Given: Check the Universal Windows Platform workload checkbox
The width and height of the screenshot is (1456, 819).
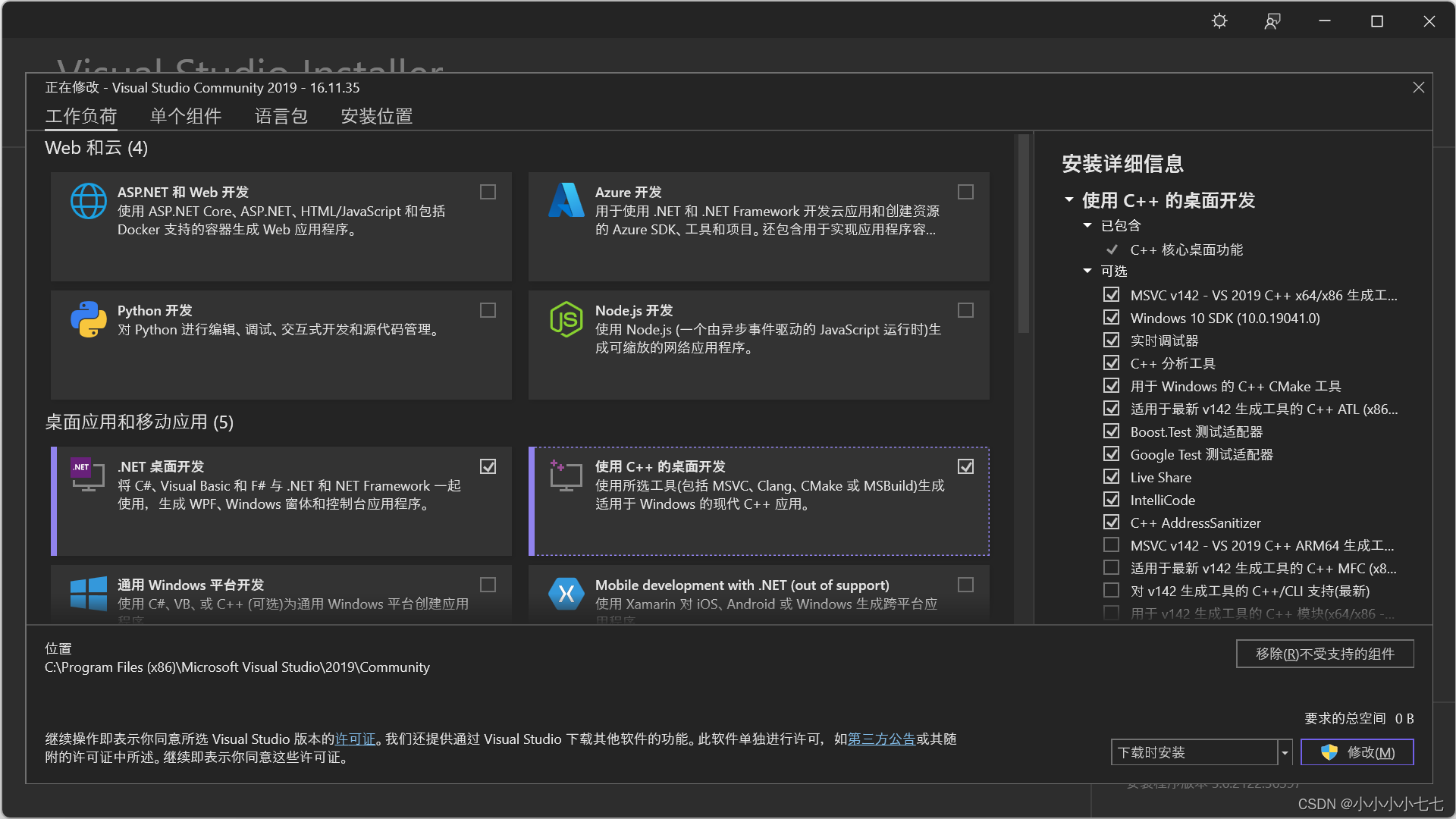Looking at the screenshot, I should (488, 585).
